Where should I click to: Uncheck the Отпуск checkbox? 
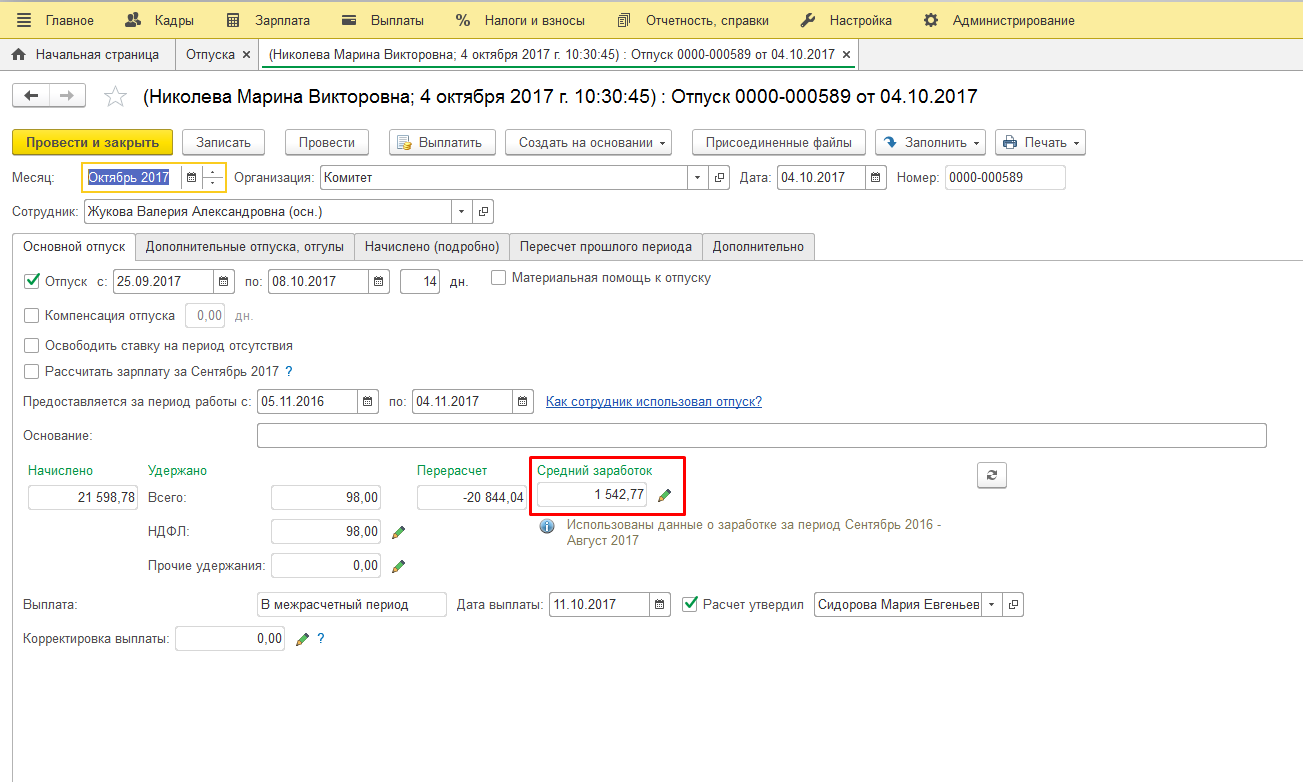pyautogui.click(x=32, y=282)
